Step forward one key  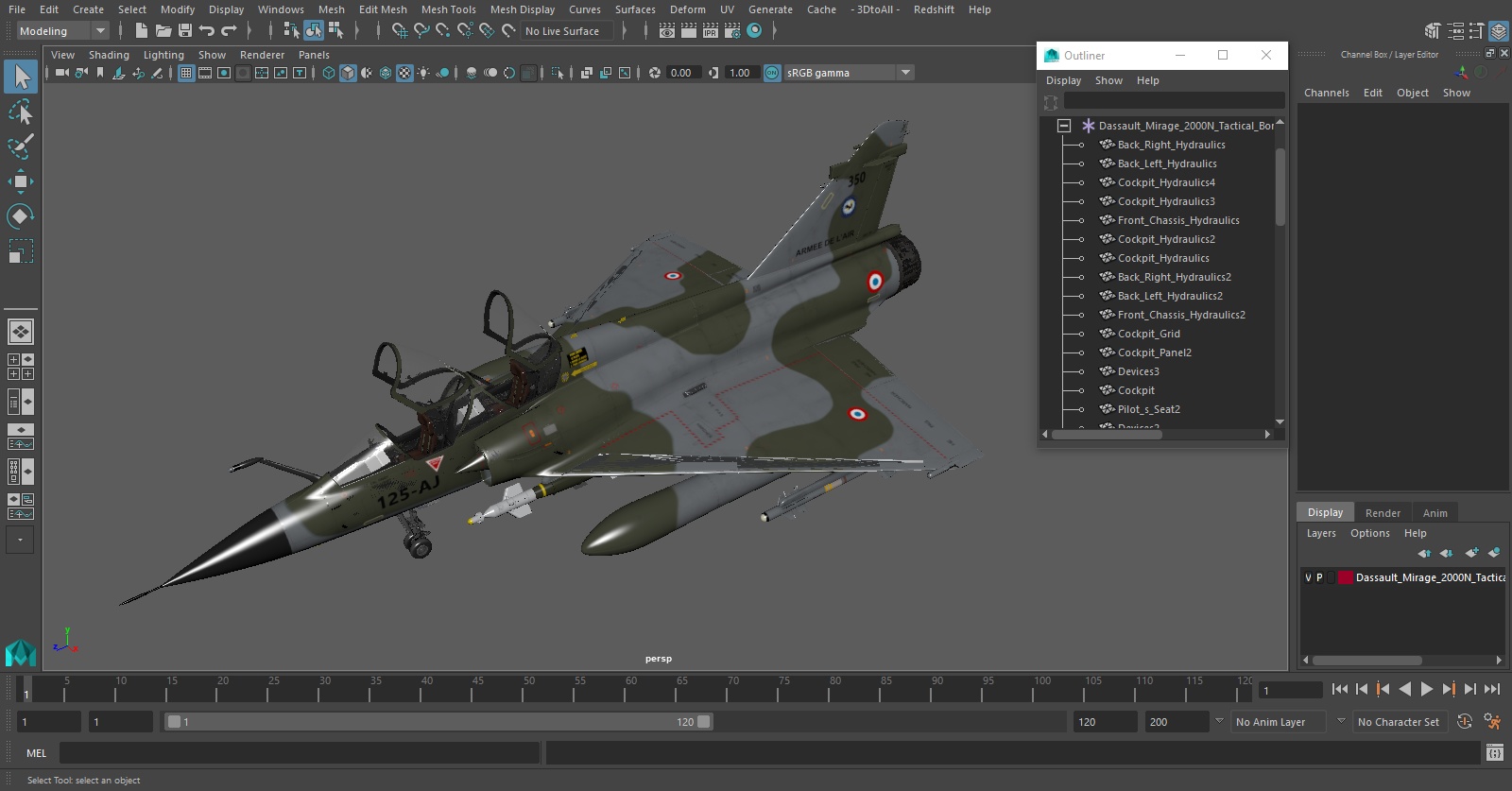pos(1449,689)
